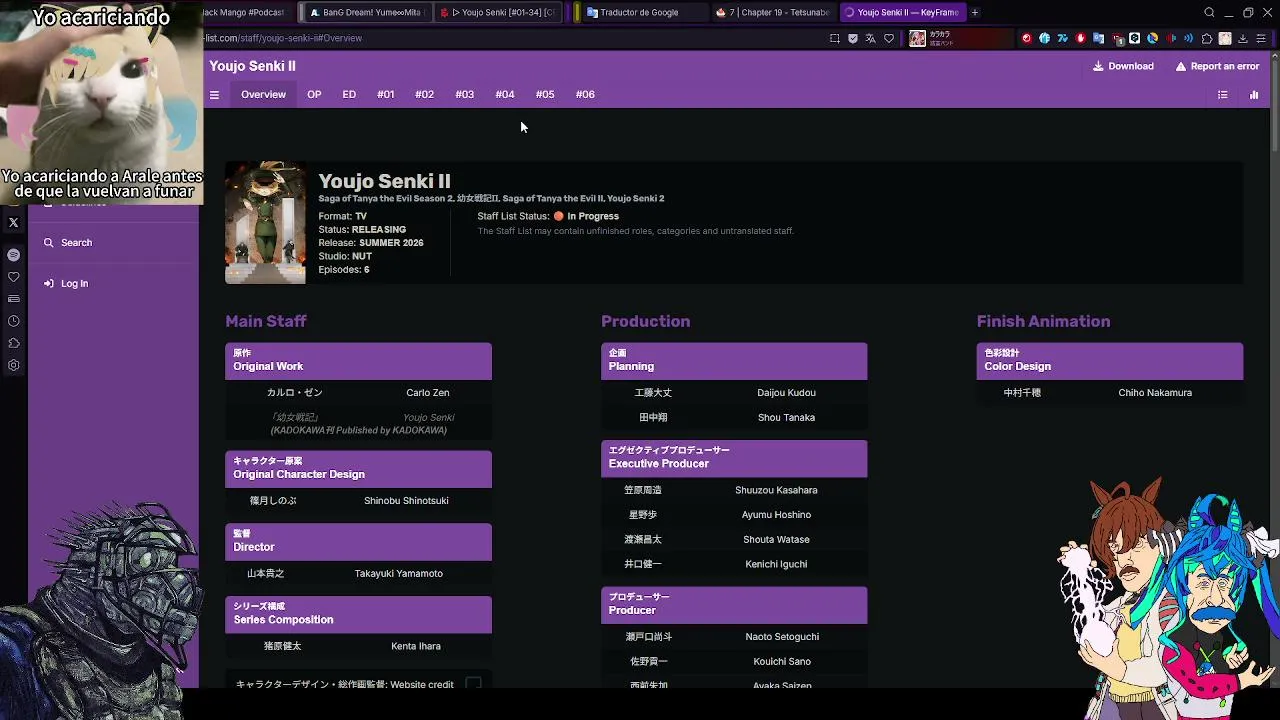This screenshot has height=720, width=1280.
Task: Click the music player widget in toolbar
Action: [x=962, y=38]
